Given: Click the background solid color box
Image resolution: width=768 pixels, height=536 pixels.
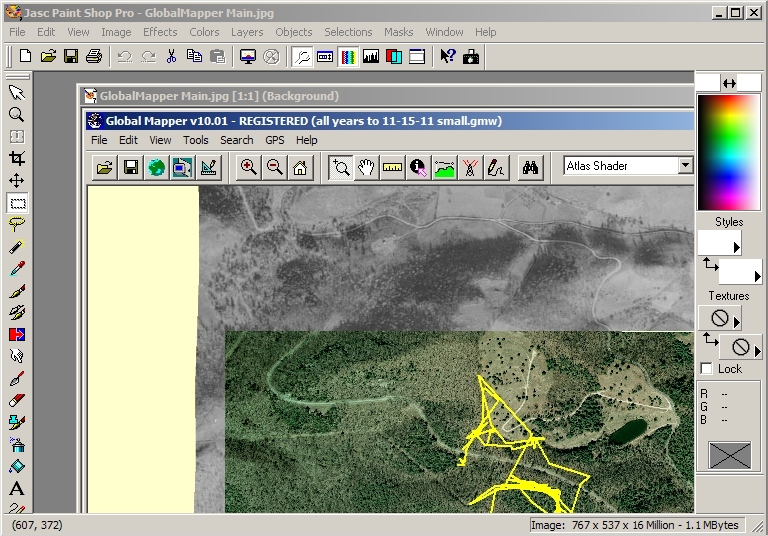Looking at the screenshot, I should pos(749,83).
